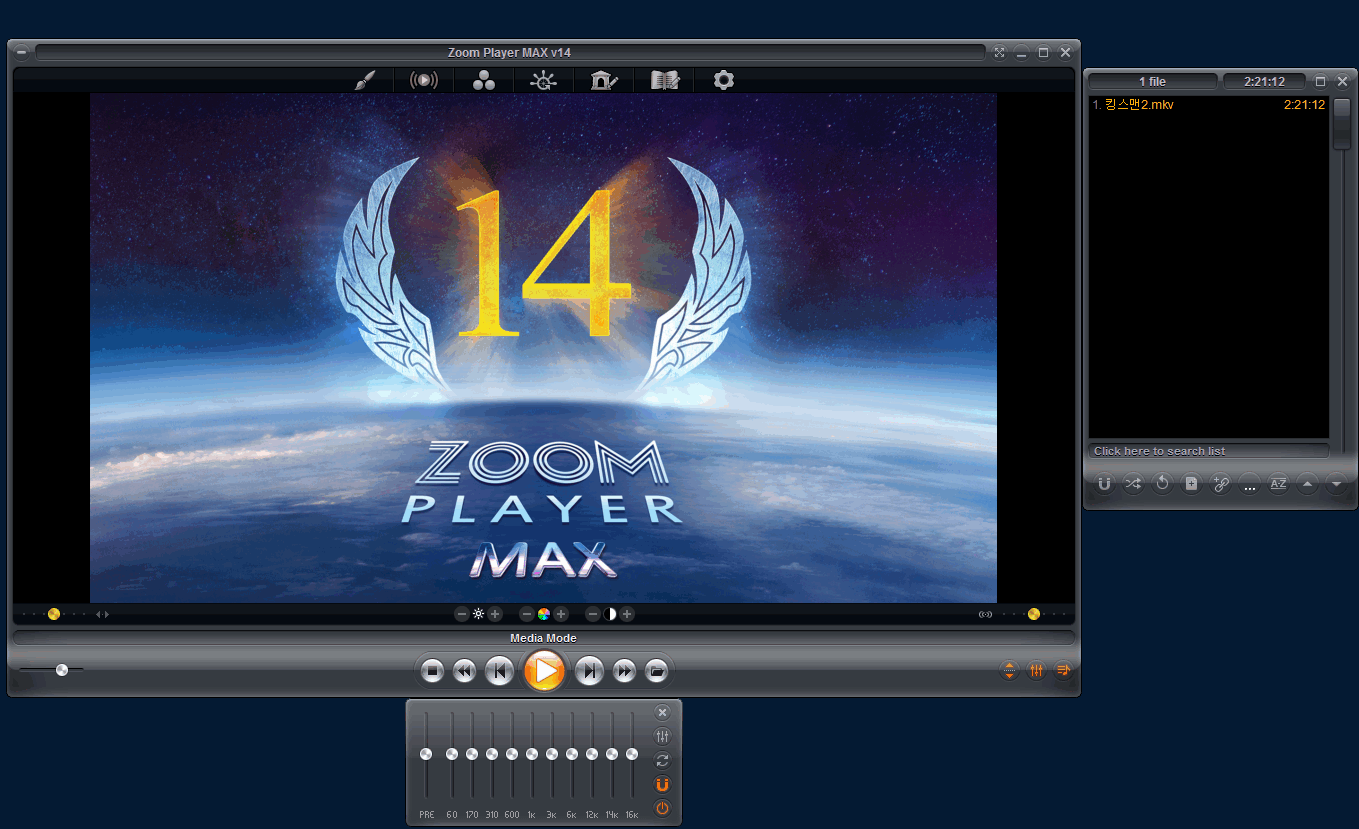This screenshot has height=829, width=1359.
Task: Click the playlist search field
Action: [1209, 451]
